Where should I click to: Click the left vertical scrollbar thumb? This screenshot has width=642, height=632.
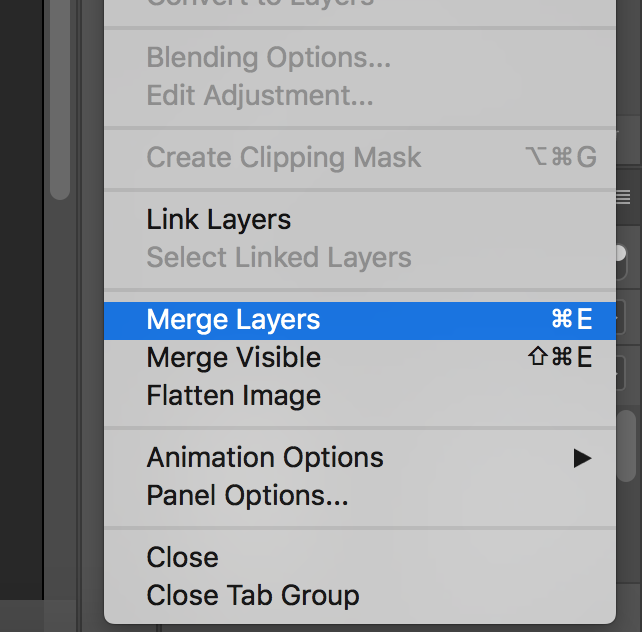click(x=59, y=100)
